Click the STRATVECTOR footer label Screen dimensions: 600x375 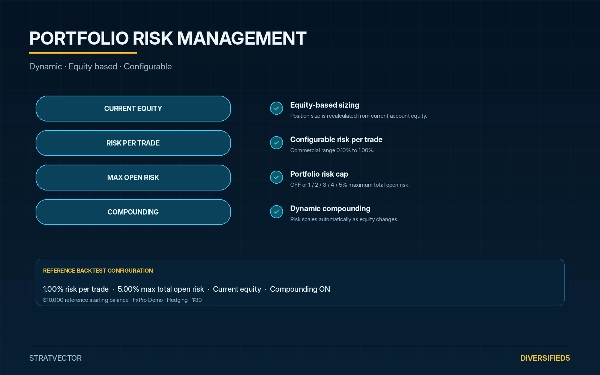[x=55, y=358]
